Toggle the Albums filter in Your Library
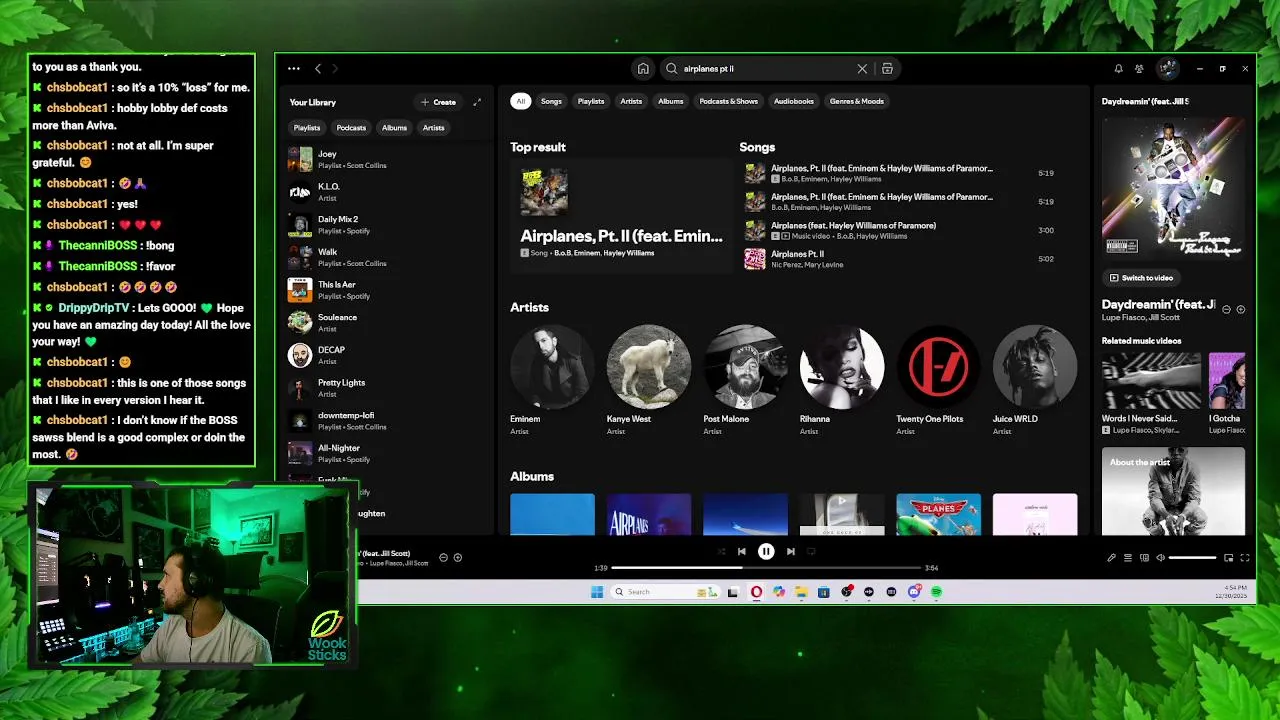The width and height of the screenshot is (1280, 720). coord(394,128)
